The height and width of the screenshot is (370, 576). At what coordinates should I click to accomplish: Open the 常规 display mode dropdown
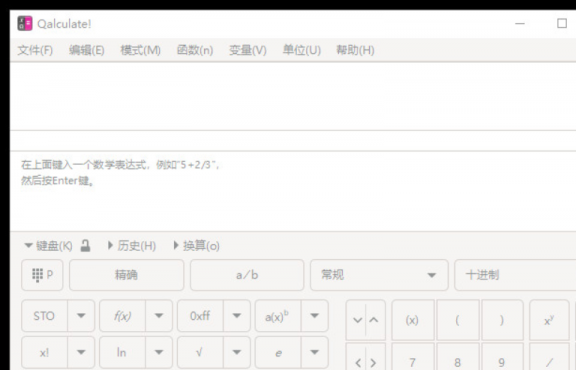pos(379,275)
